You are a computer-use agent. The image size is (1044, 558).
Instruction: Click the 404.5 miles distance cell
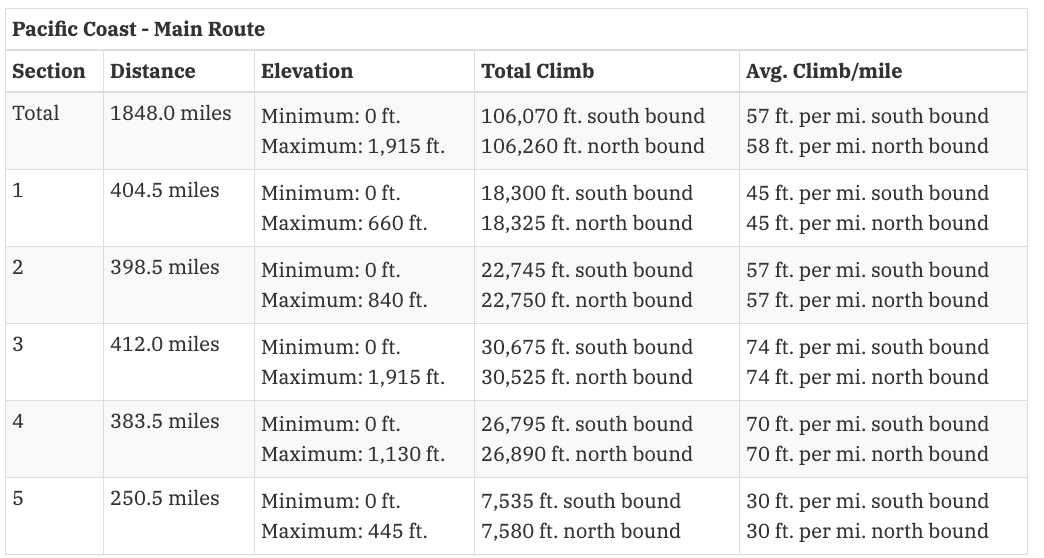(x=164, y=190)
